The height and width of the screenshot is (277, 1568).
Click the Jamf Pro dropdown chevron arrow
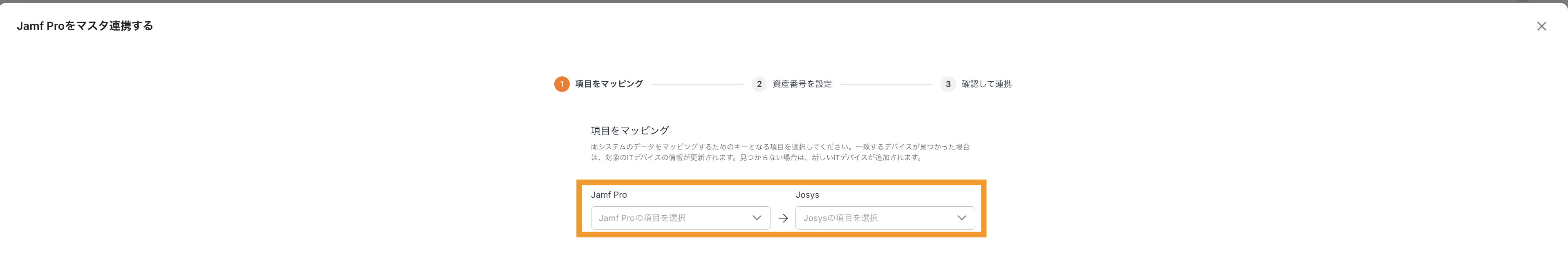click(x=757, y=218)
